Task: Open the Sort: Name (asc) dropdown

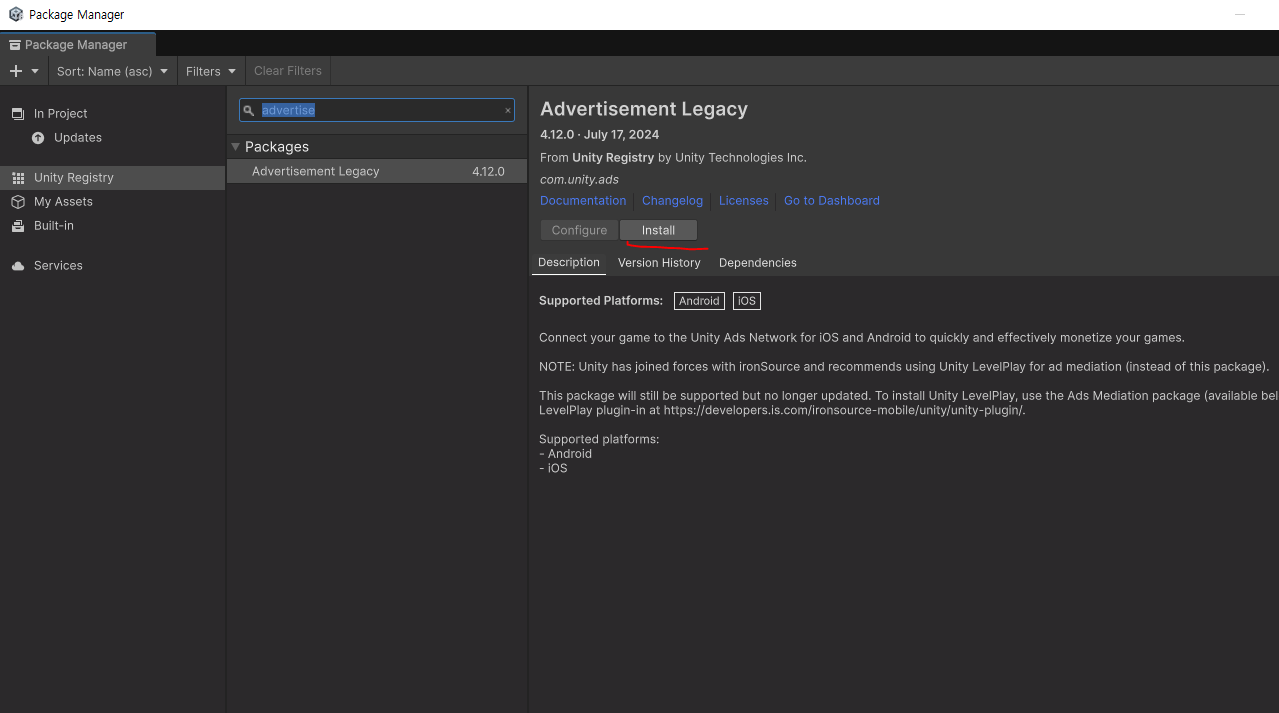Action: 112,71
